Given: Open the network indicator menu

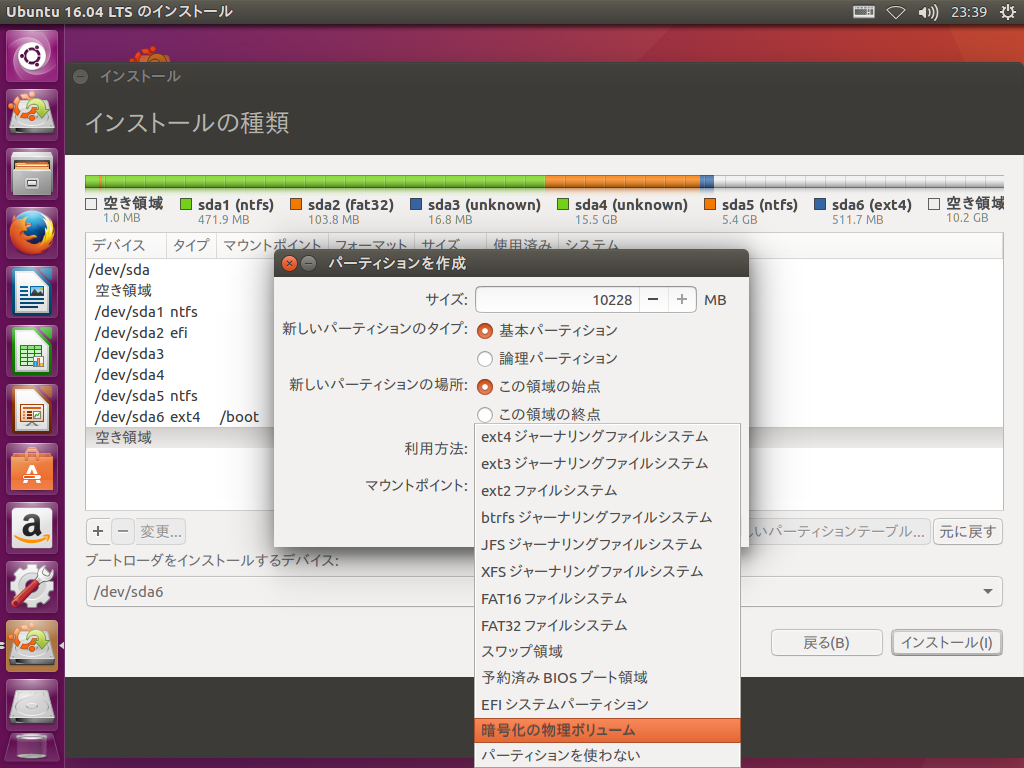Looking at the screenshot, I should point(896,12).
